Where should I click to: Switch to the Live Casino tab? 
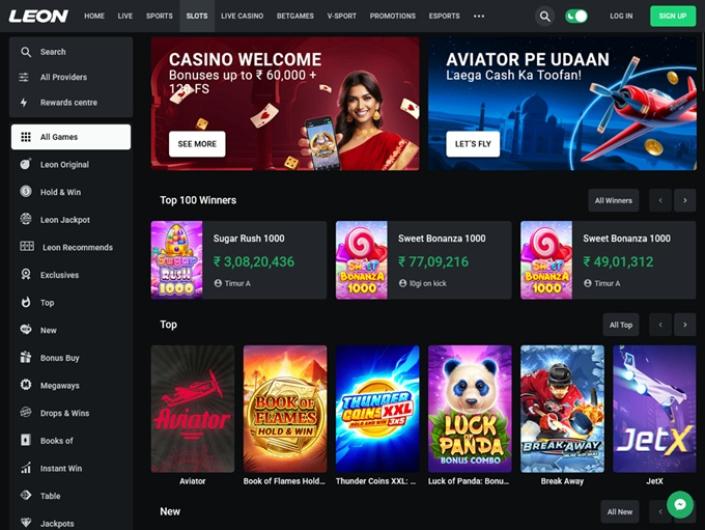[x=242, y=16]
